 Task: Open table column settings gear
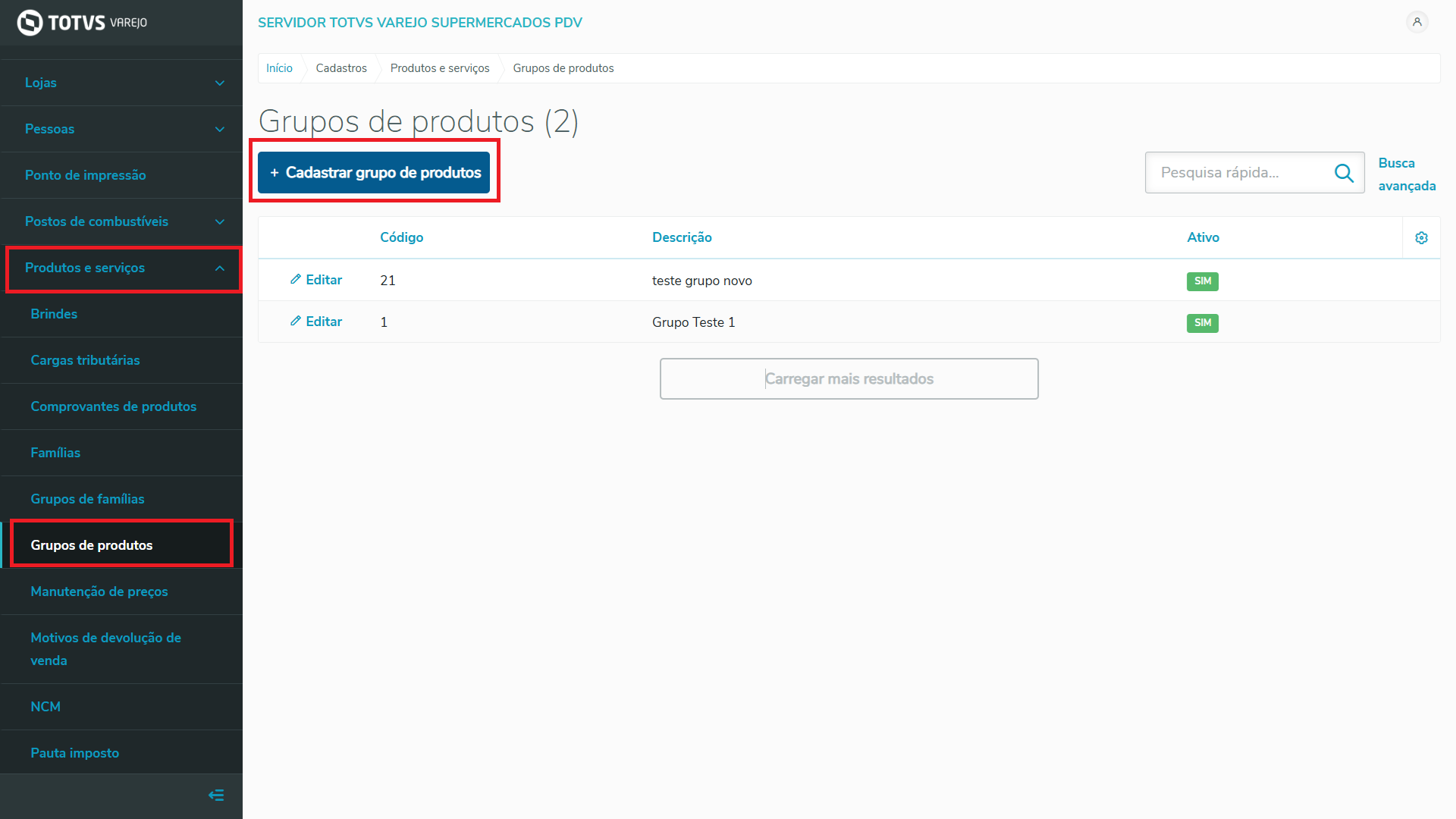coord(1421,238)
